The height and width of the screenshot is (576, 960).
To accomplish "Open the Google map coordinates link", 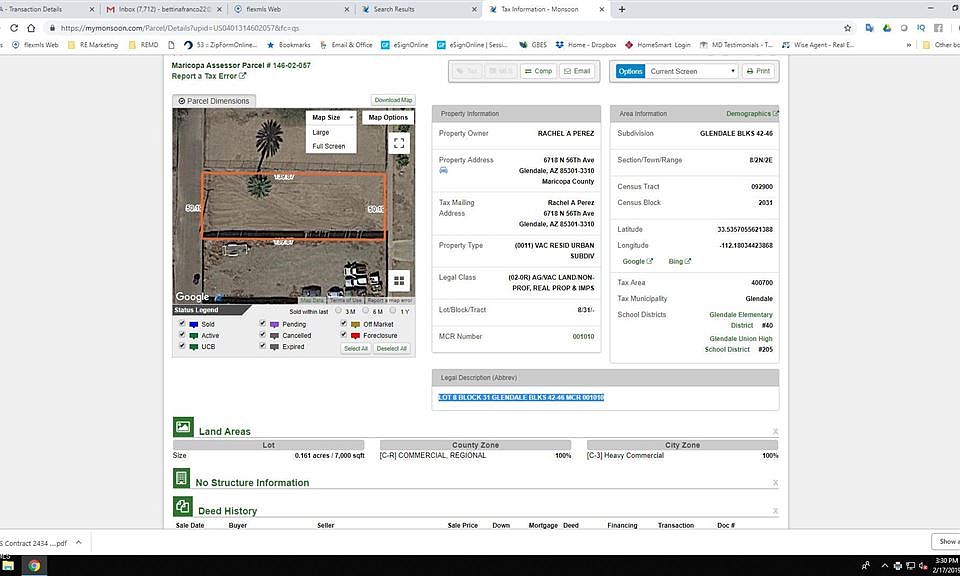I will tap(637, 261).
